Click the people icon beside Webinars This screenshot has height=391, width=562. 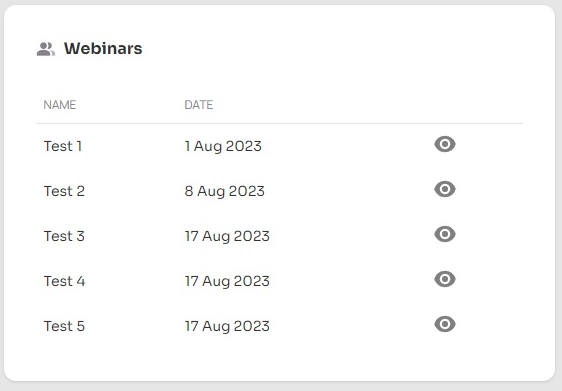click(x=46, y=49)
